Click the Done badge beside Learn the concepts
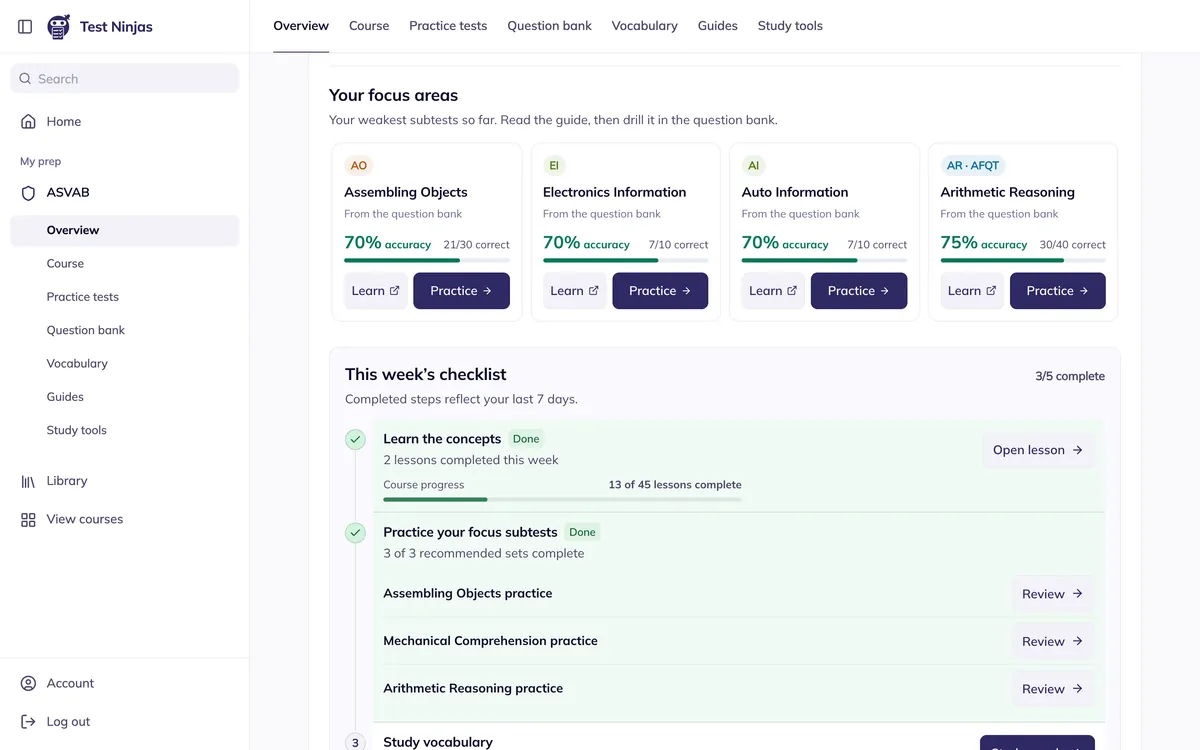This screenshot has height=750, width=1200. click(x=526, y=439)
